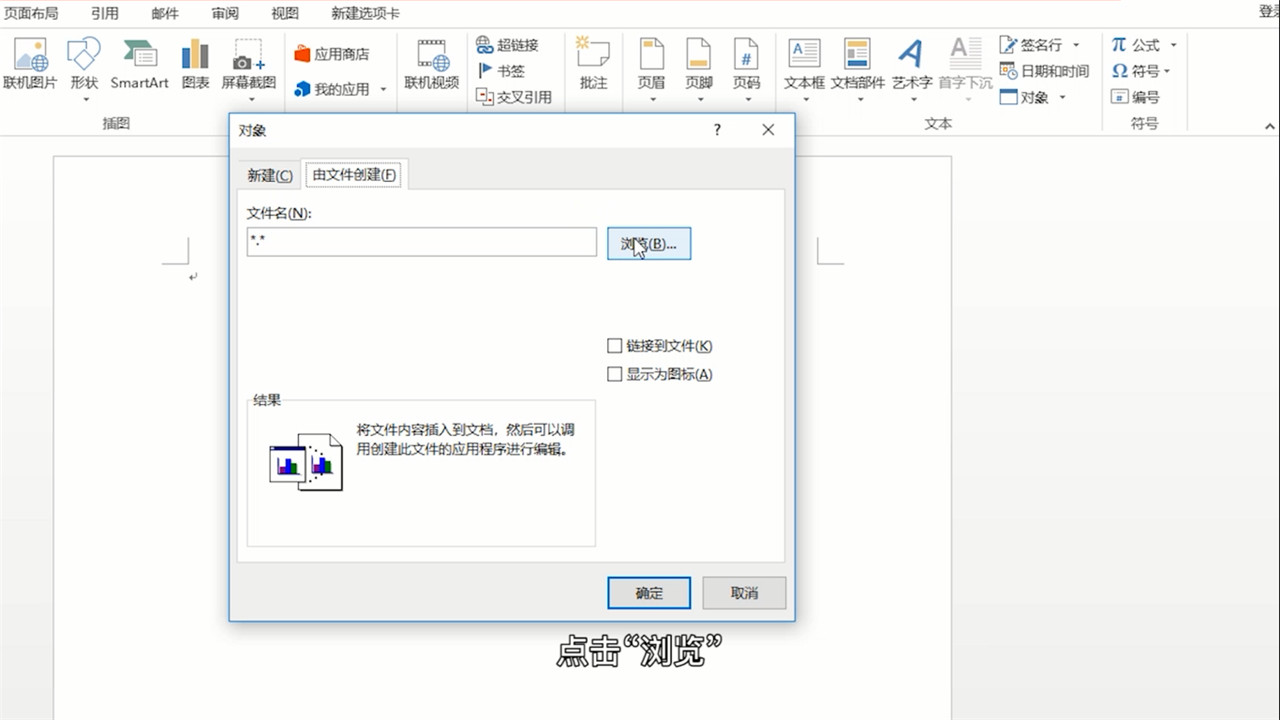The height and width of the screenshot is (720, 1280).
Task: Add a comment (批注)
Action: [x=594, y=64]
